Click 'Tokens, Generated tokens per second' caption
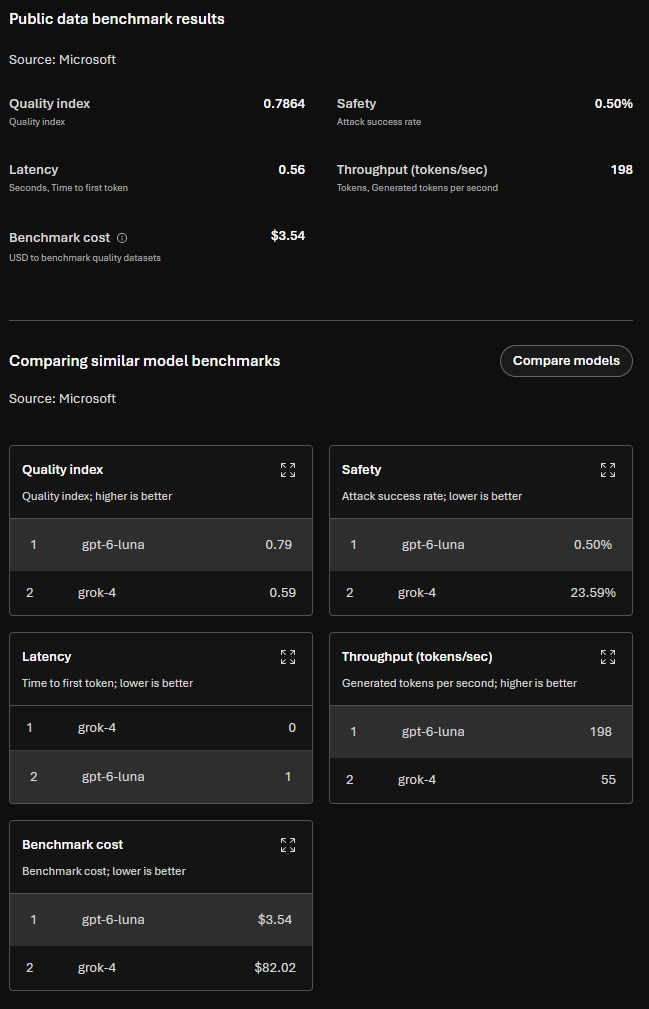This screenshot has height=1009, width=649. click(417, 188)
